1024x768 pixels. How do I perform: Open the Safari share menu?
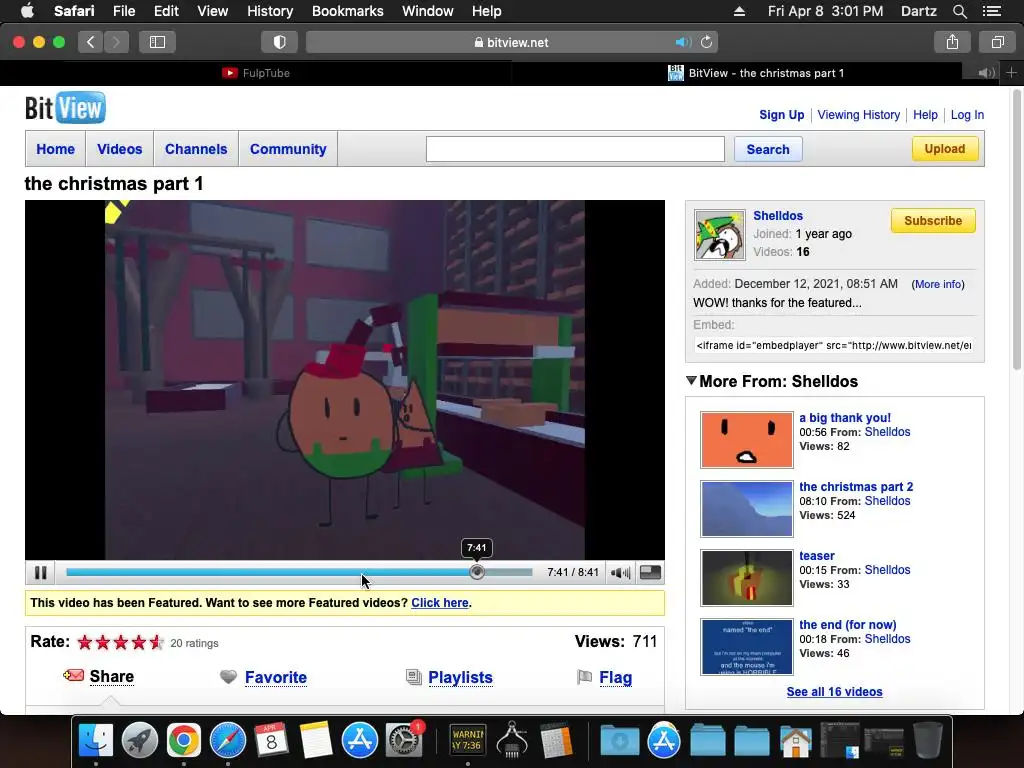(x=952, y=42)
